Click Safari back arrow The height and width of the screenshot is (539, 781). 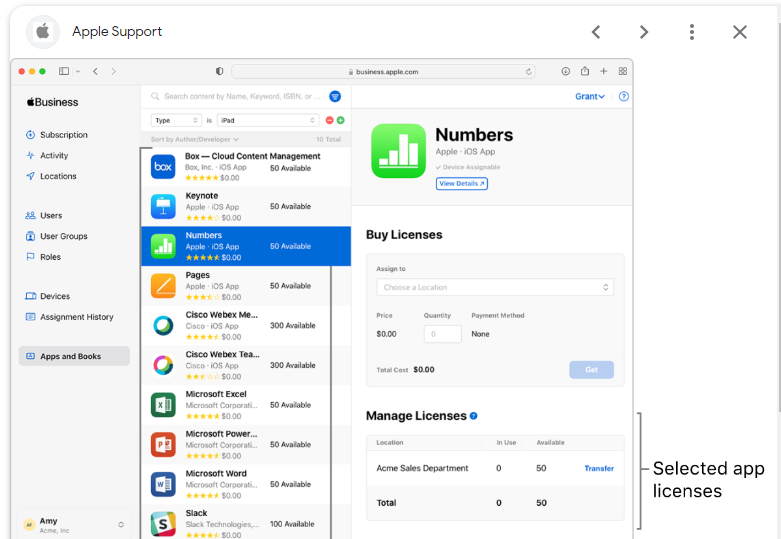point(95,71)
